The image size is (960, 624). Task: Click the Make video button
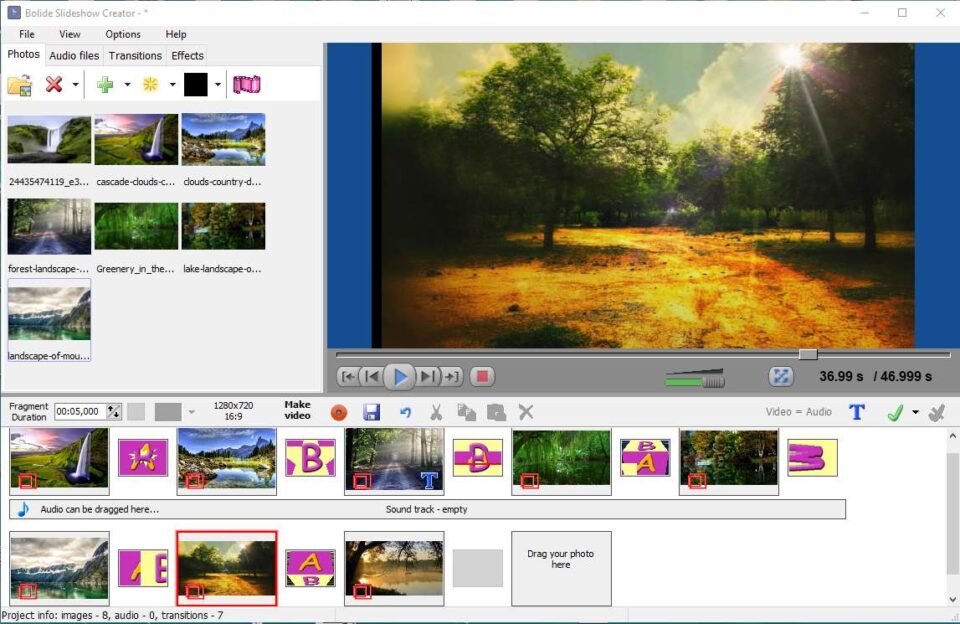pos(295,411)
